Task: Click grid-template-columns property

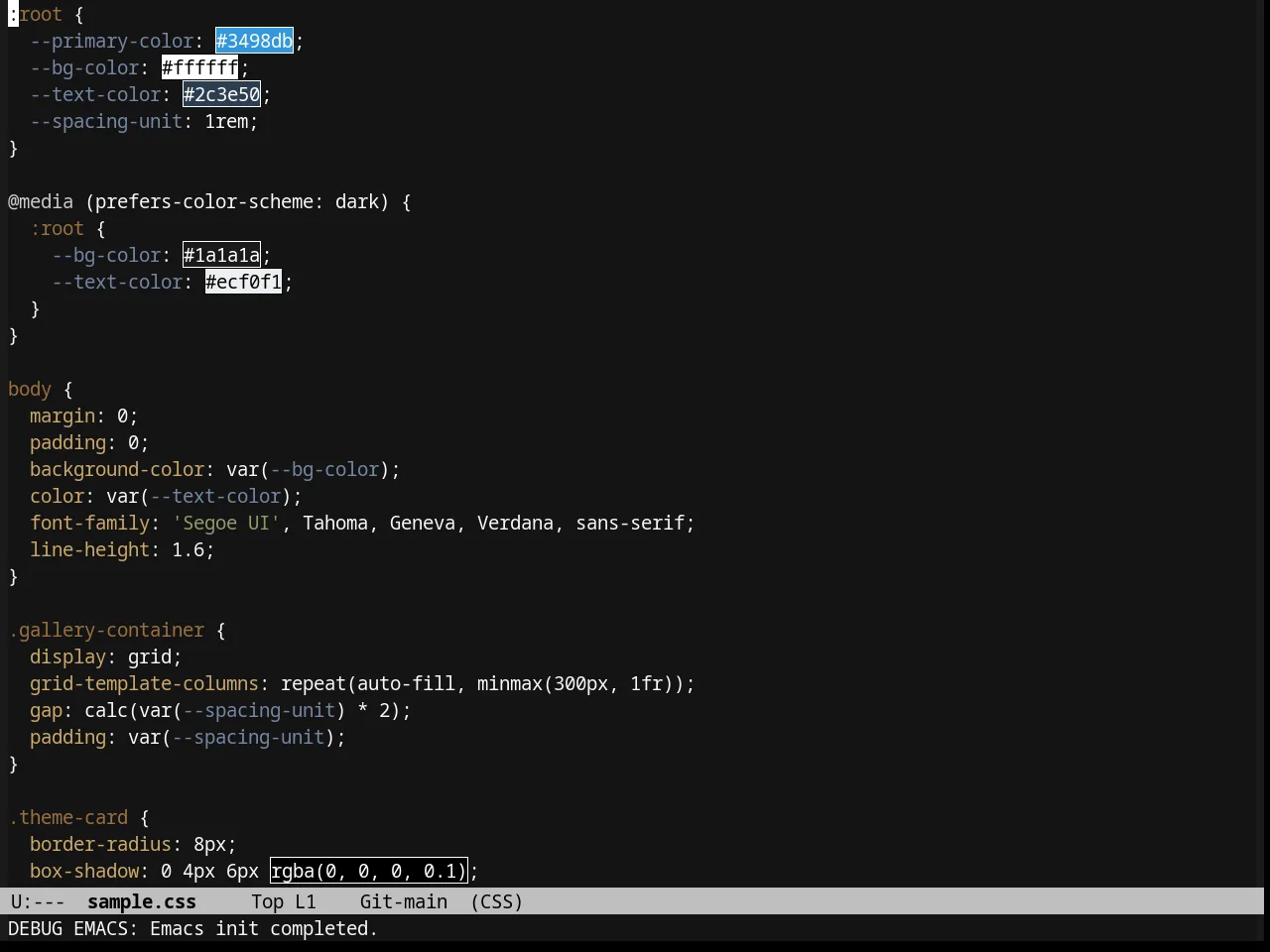Action: pyautogui.click(x=144, y=683)
